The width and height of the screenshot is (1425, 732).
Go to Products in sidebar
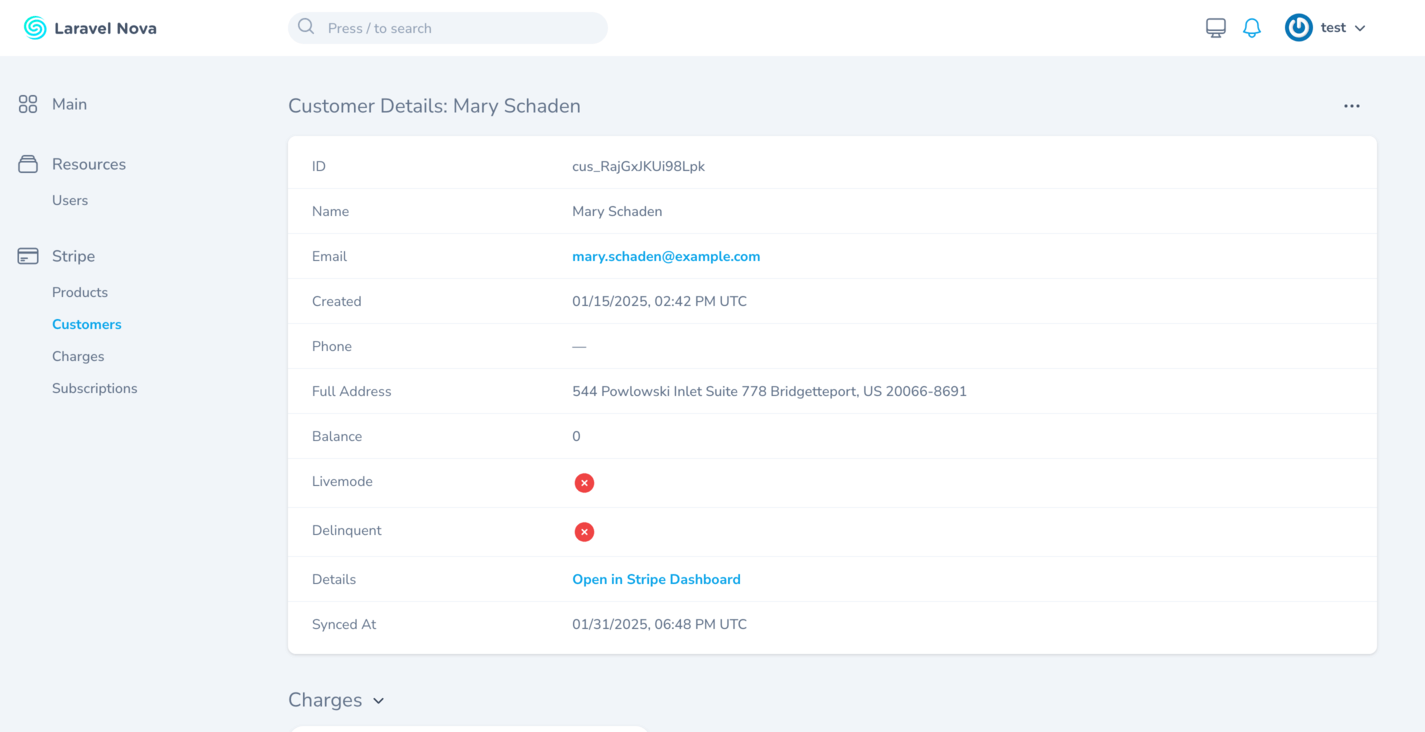pyautogui.click(x=80, y=292)
